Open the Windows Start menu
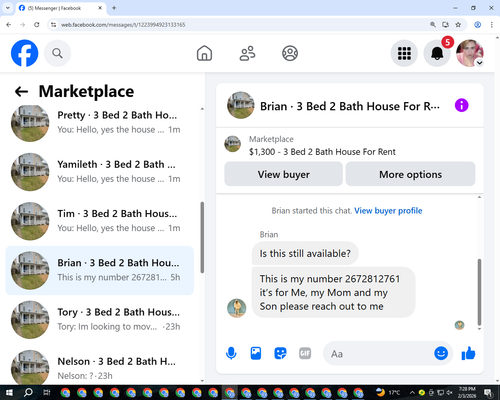The width and height of the screenshot is (500, 400). click(x=9, y=392)
